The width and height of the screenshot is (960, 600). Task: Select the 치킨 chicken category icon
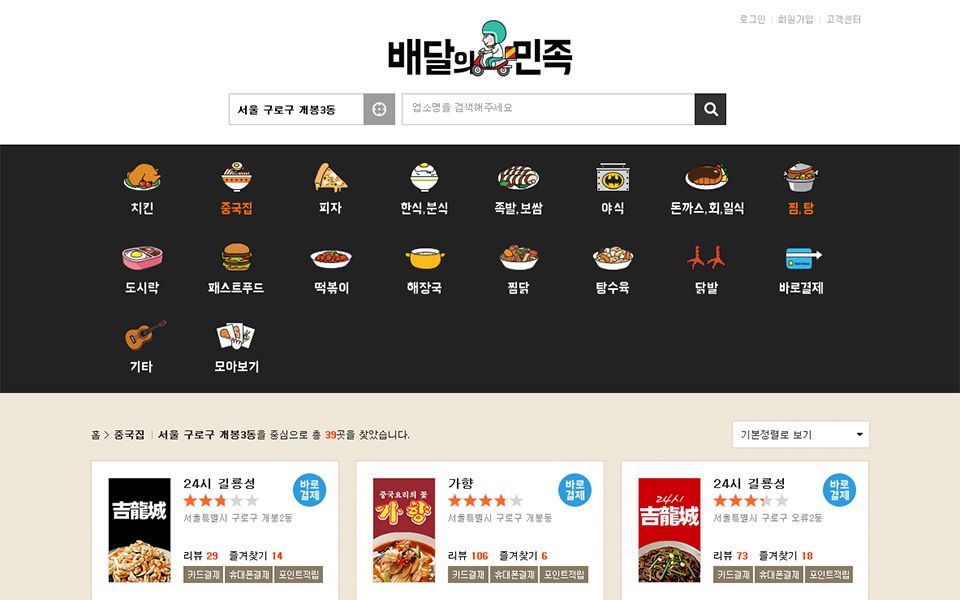[x=142, y=176]
